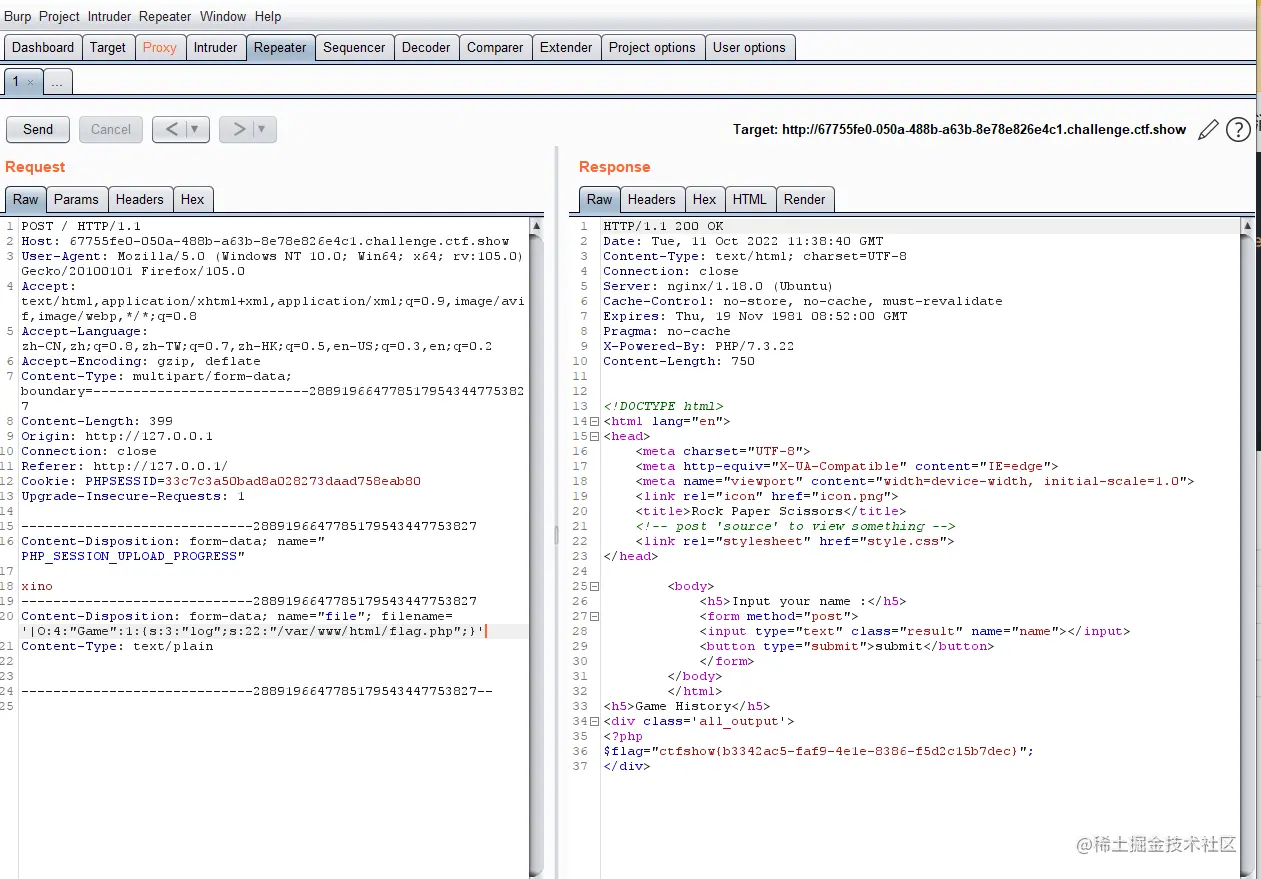Open the back history dropdown arrow
The width and height of the screenshot is (1261, 879).
point(195,129)
